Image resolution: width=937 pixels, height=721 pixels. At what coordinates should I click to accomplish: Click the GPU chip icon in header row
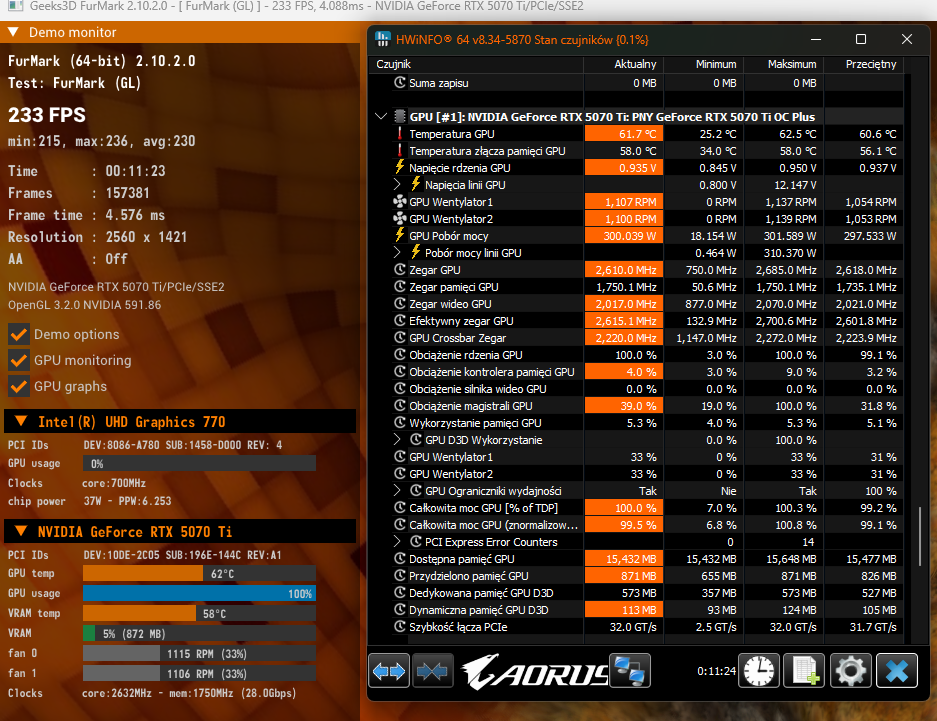click(400, 116)
